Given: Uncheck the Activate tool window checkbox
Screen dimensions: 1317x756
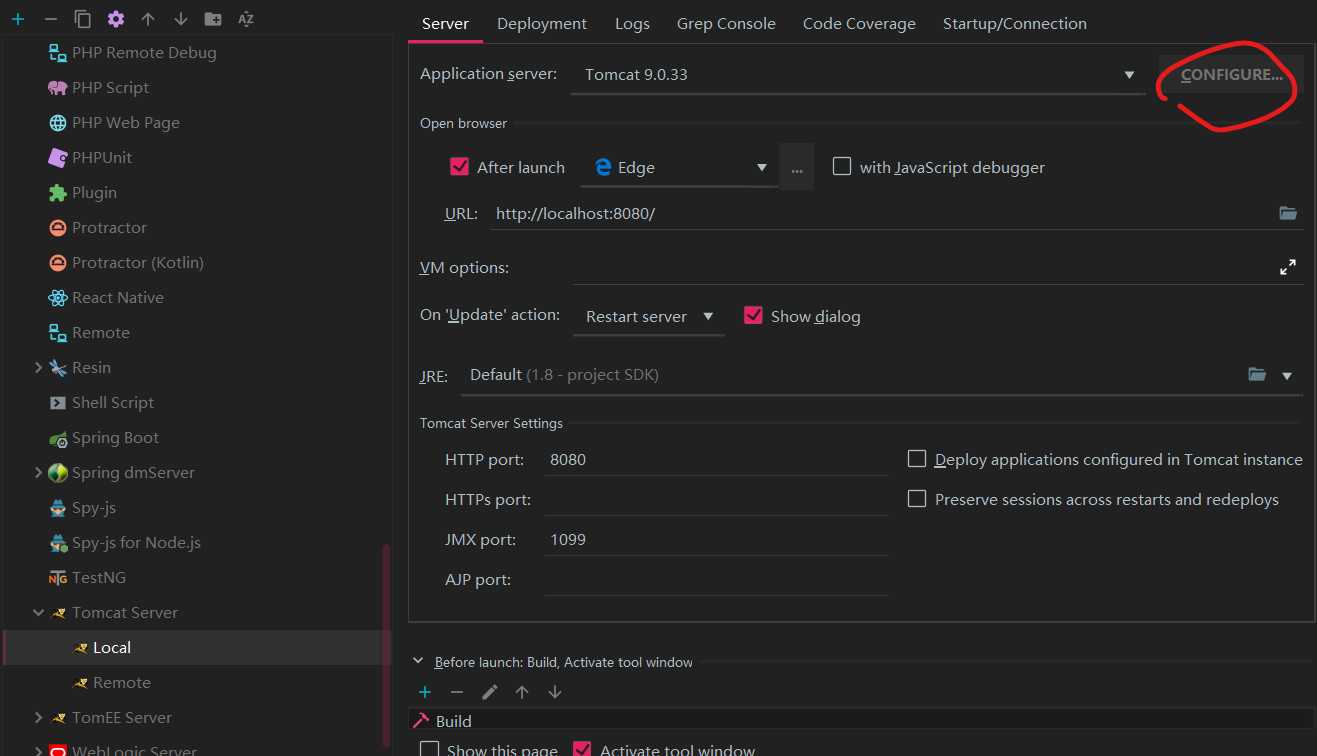Looking at the screenshot, I should 582,750.
